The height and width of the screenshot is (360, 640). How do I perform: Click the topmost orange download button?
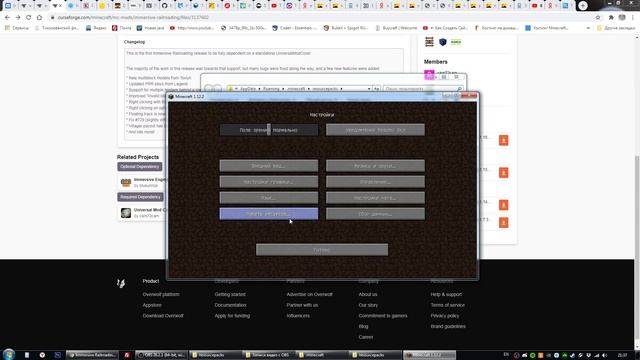(x=504, y=140)
